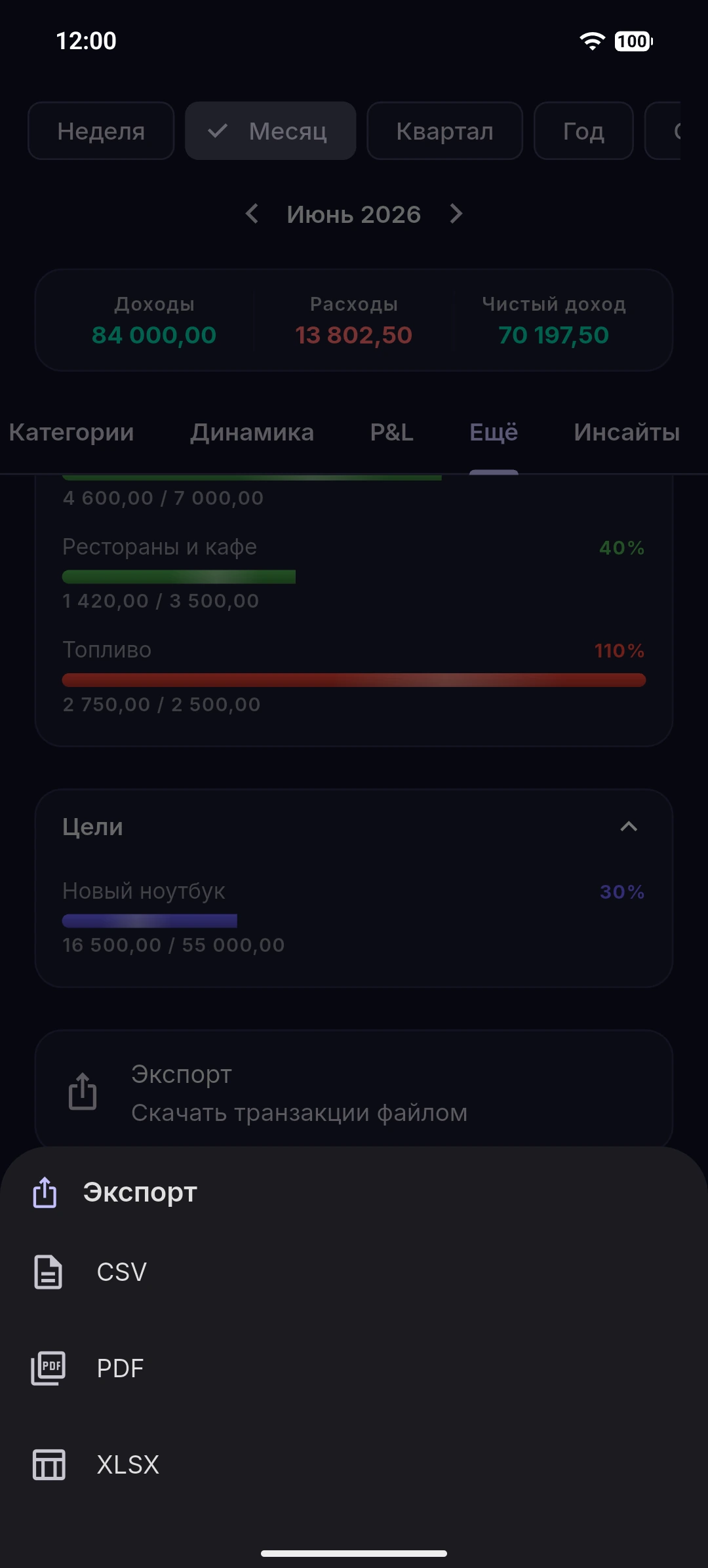
Task: Tap the Wi-Fi status icon
Action: point(592,41)
